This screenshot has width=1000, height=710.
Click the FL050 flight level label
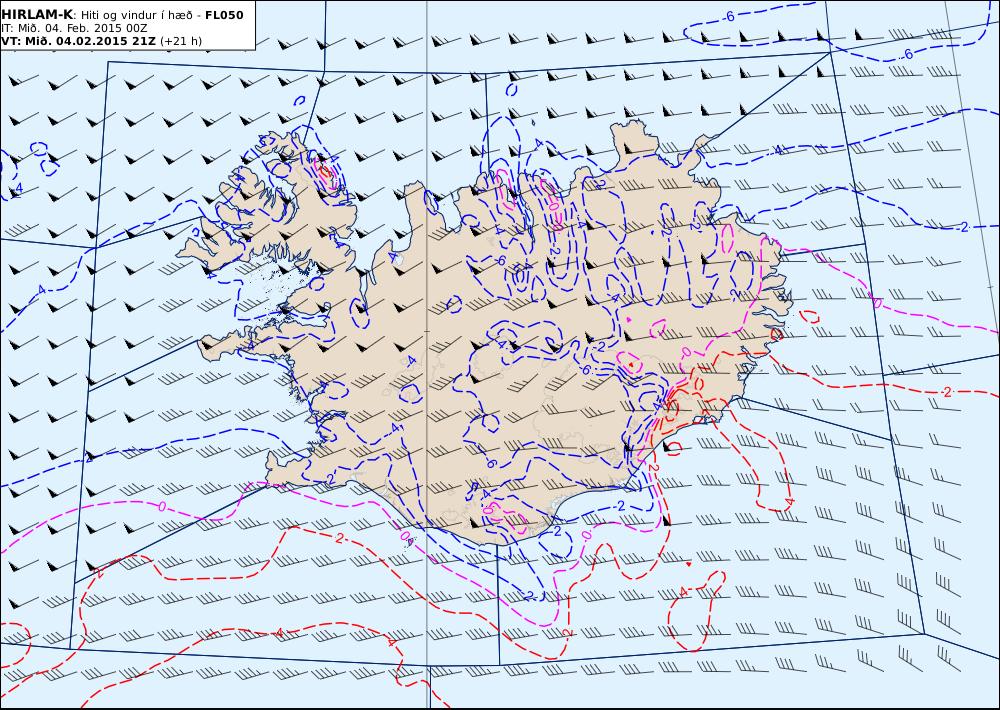pos(224,15)
